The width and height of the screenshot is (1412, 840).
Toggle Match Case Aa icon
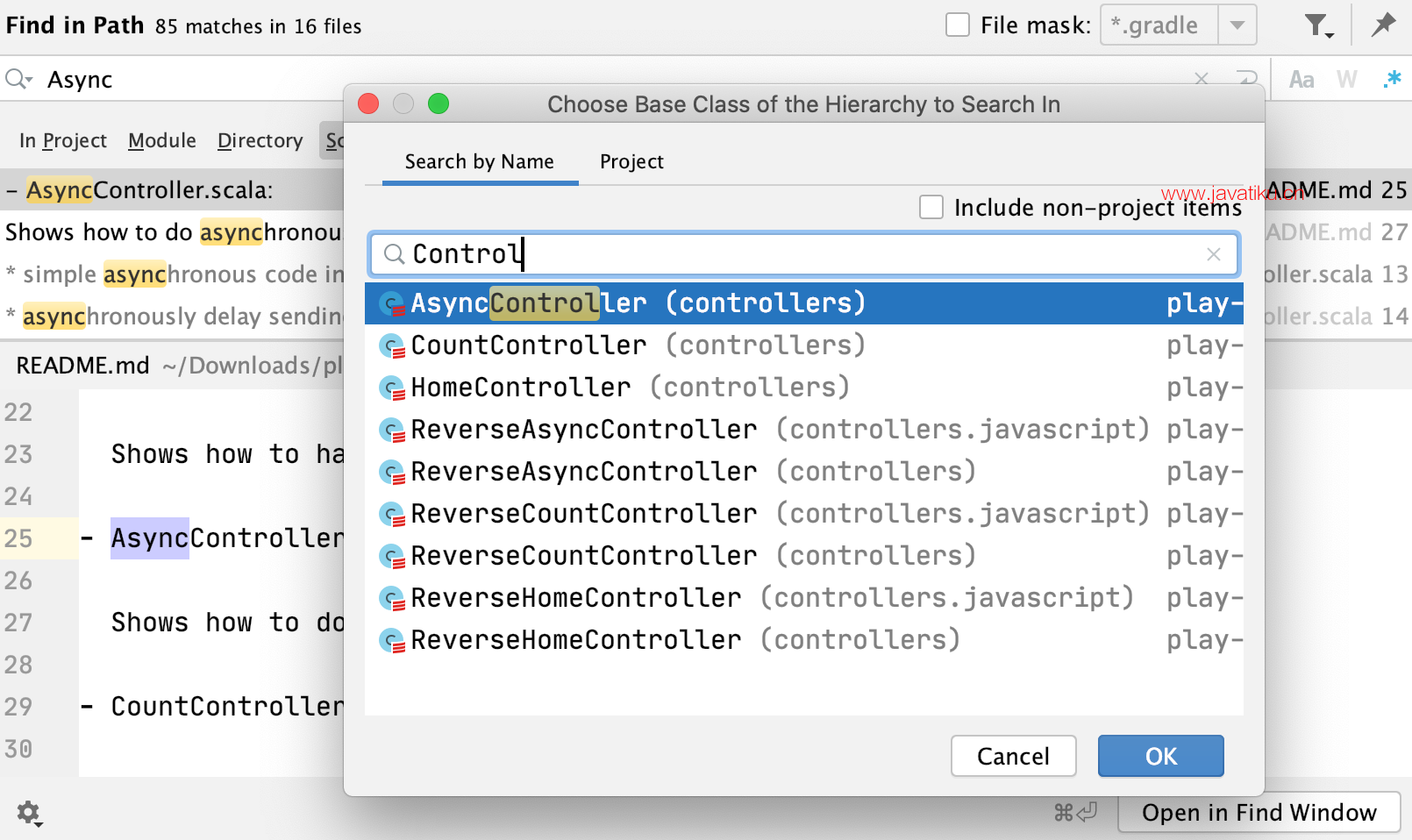tap(1301, 80)
